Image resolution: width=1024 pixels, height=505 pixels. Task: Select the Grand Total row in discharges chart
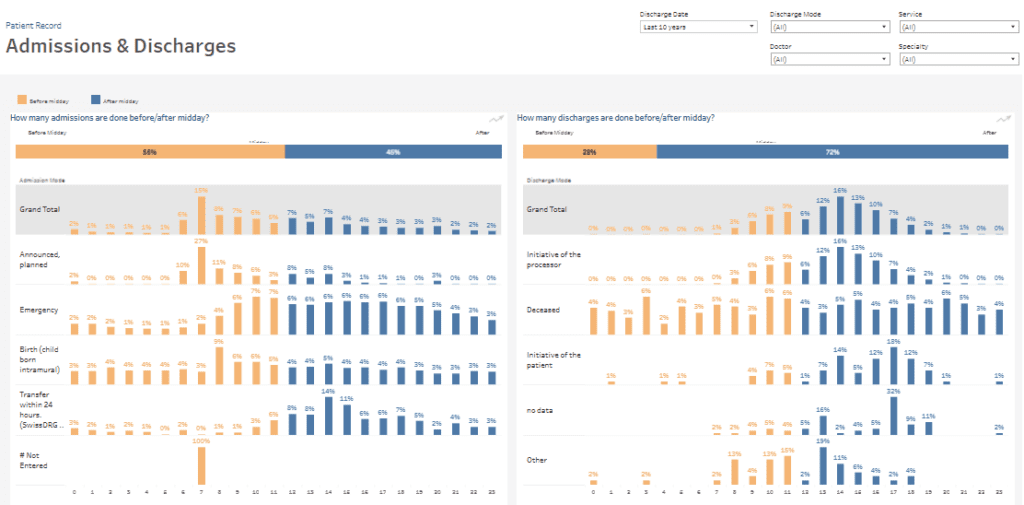pos(766,210)
